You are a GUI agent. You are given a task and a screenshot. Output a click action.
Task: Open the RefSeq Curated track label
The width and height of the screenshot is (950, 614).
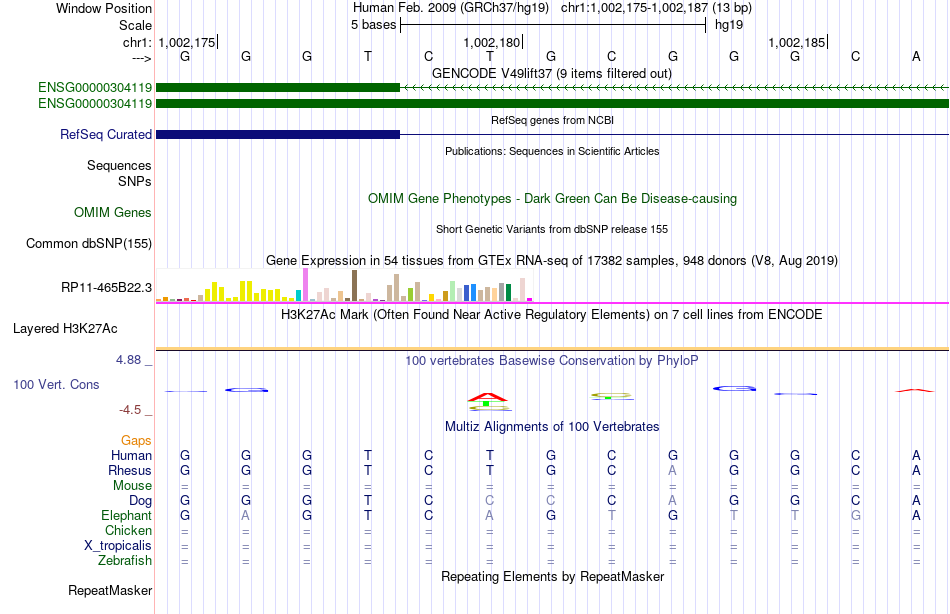(105, 135)
